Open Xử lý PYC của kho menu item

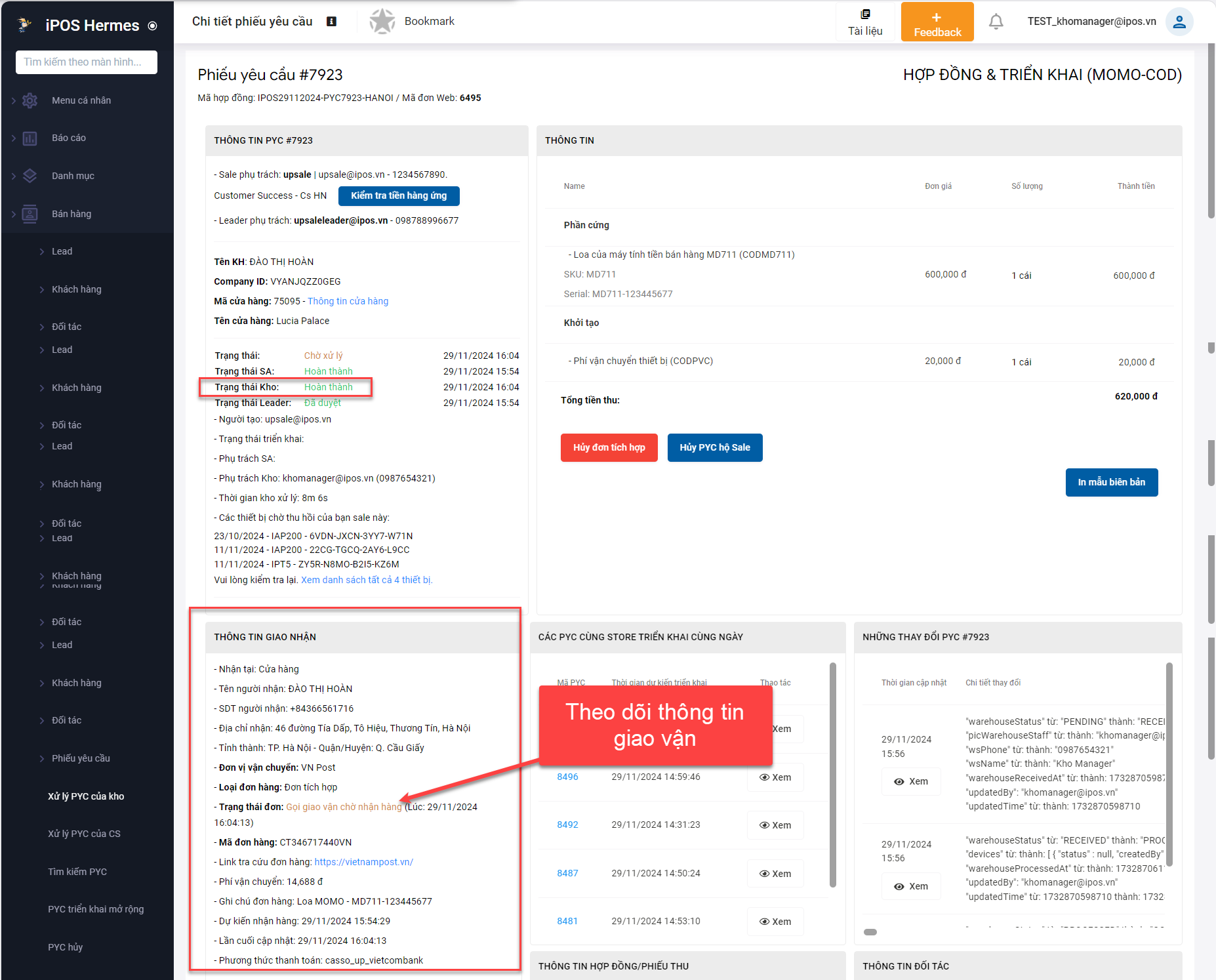point(86,796)
